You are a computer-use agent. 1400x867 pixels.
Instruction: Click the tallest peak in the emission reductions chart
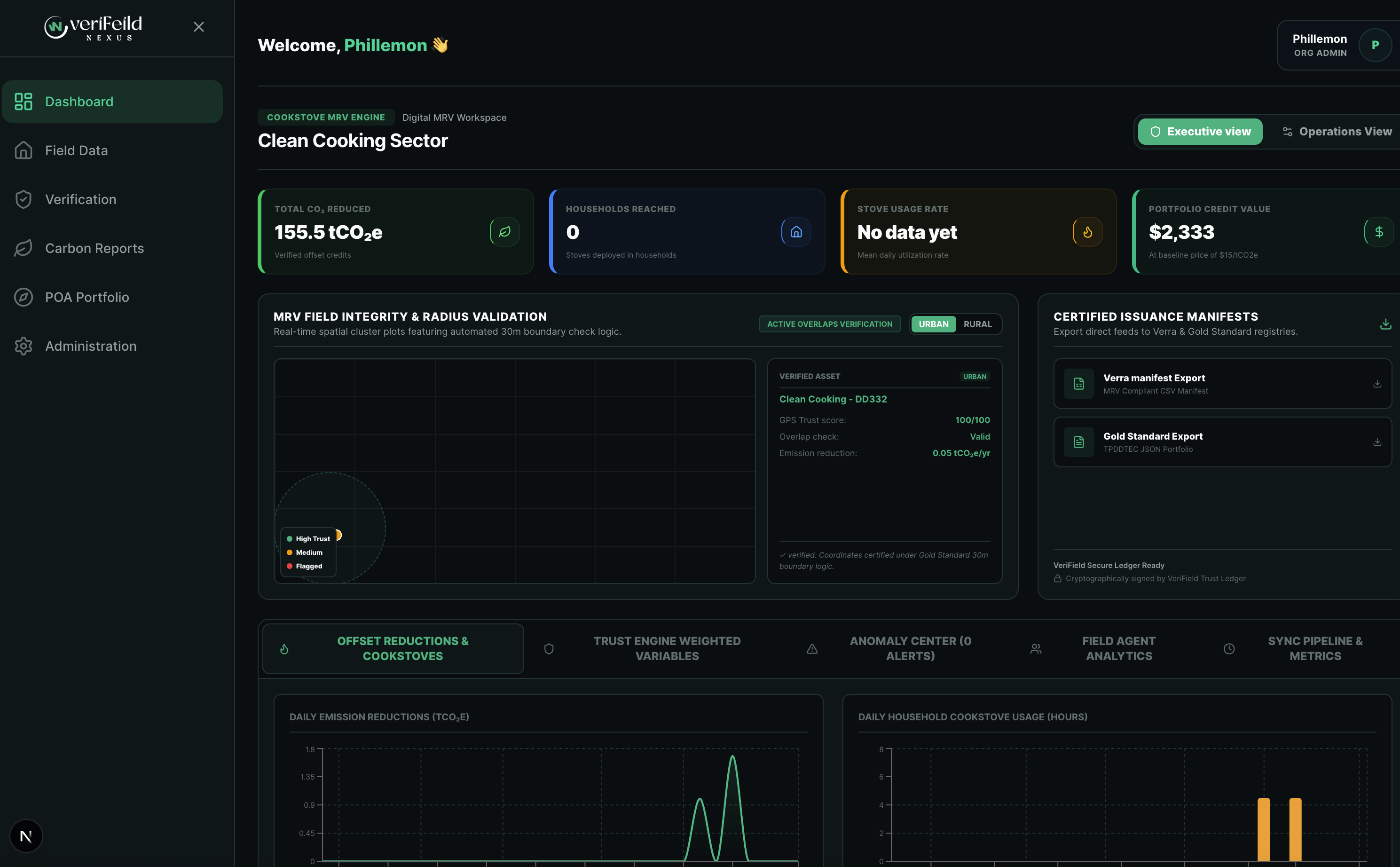click(x=732, y=757)
